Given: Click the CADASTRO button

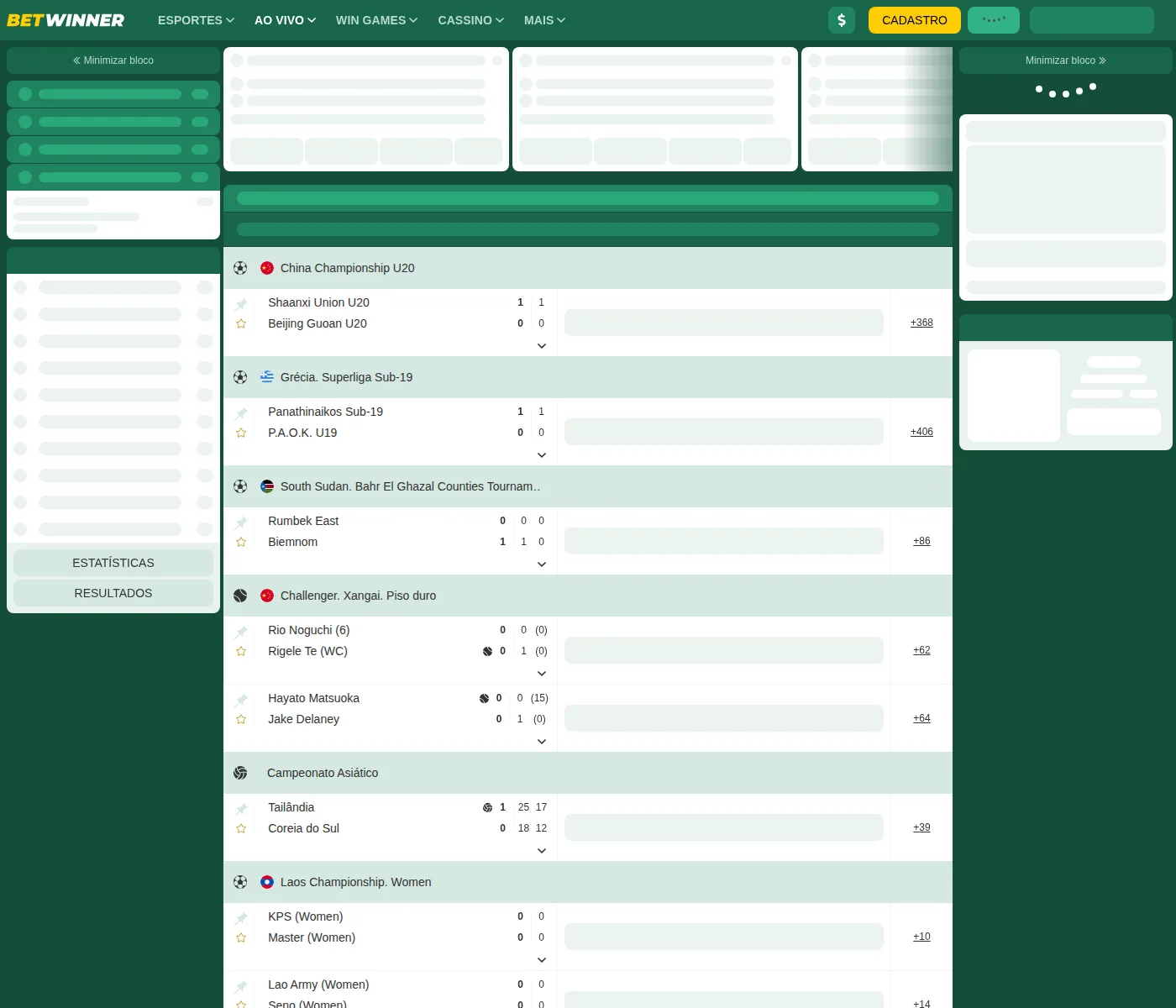Looking at the screenshot, I should (915, 20).
